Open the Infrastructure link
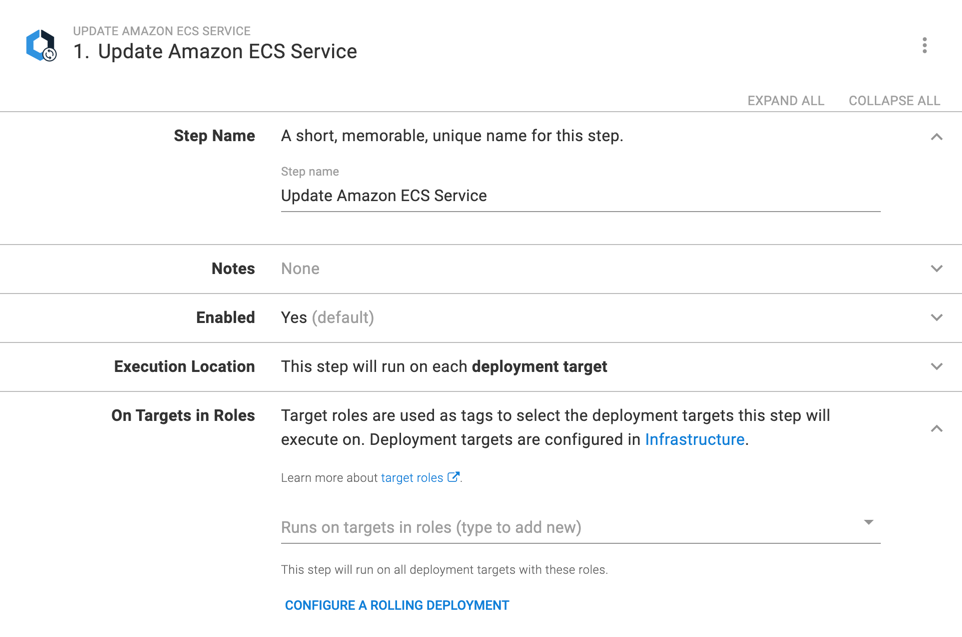The height and width of the screenshot is (637, 962). [x=694, y=440]
